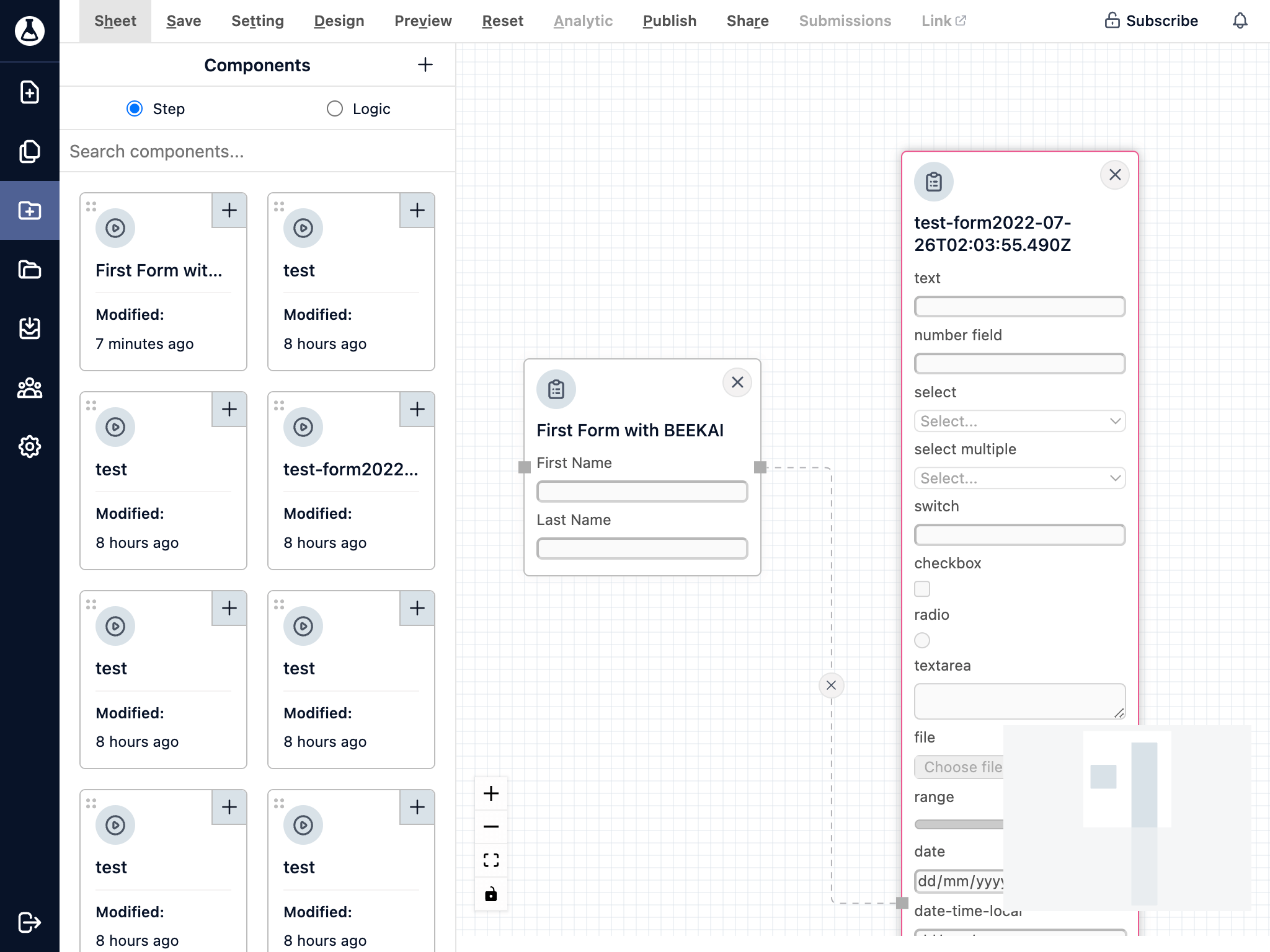The width and height of the screenshot is (1270, 952).
Task: Open the external Link item
Action: coord(944,21)
